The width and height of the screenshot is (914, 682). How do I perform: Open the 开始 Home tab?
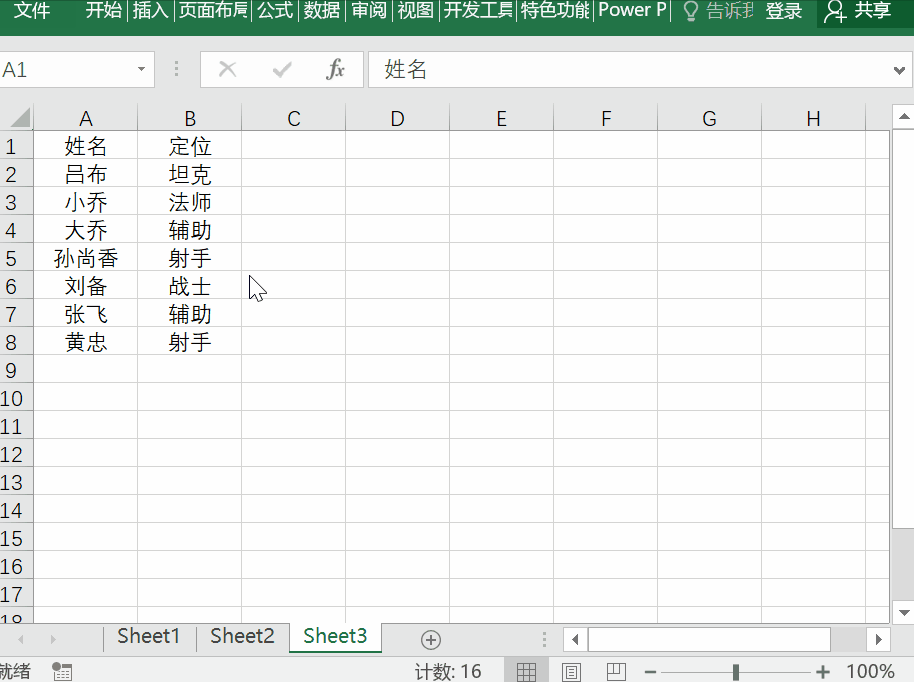click(x=103, y=10)
